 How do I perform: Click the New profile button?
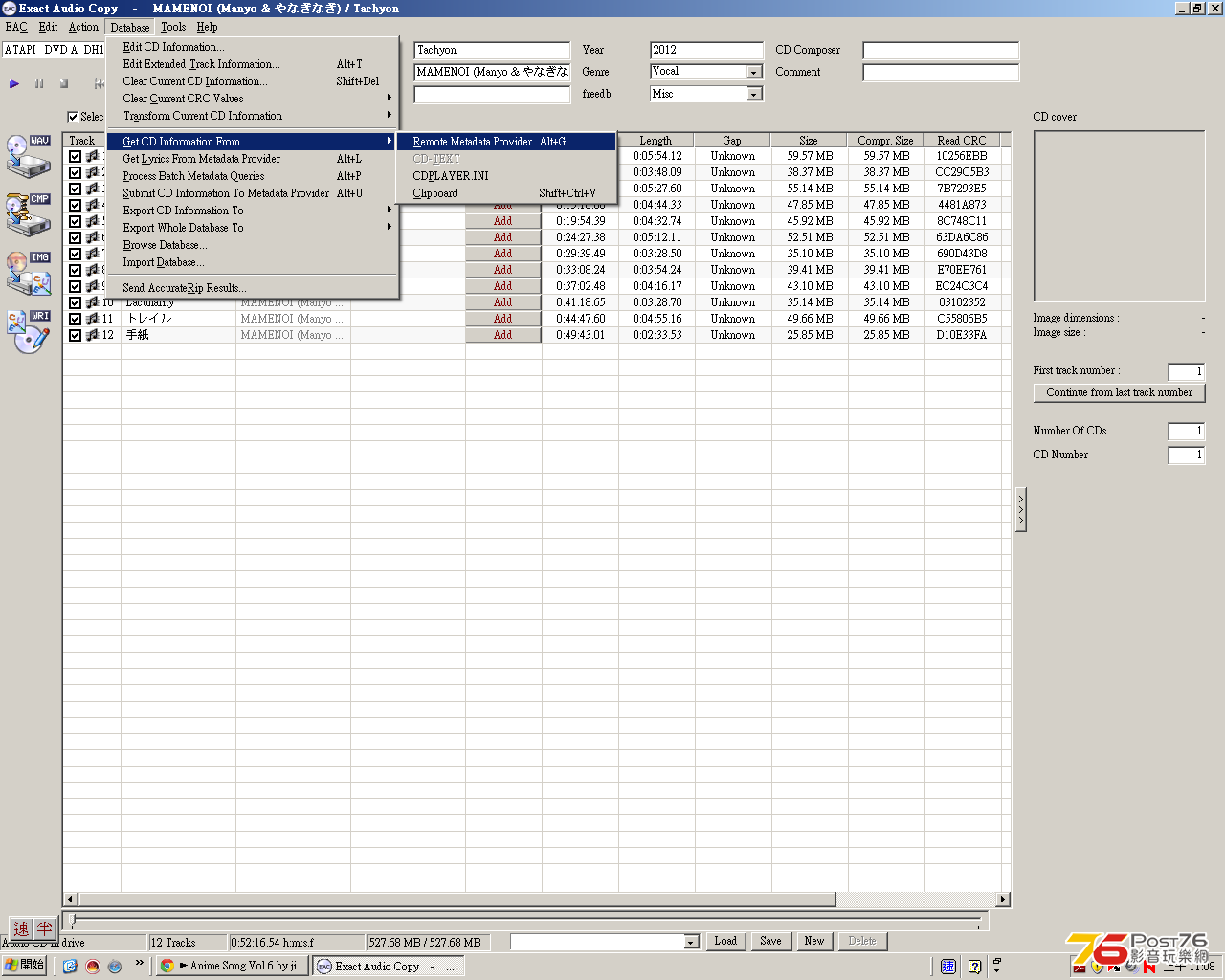pyautogui.click(x=814, y=941)
